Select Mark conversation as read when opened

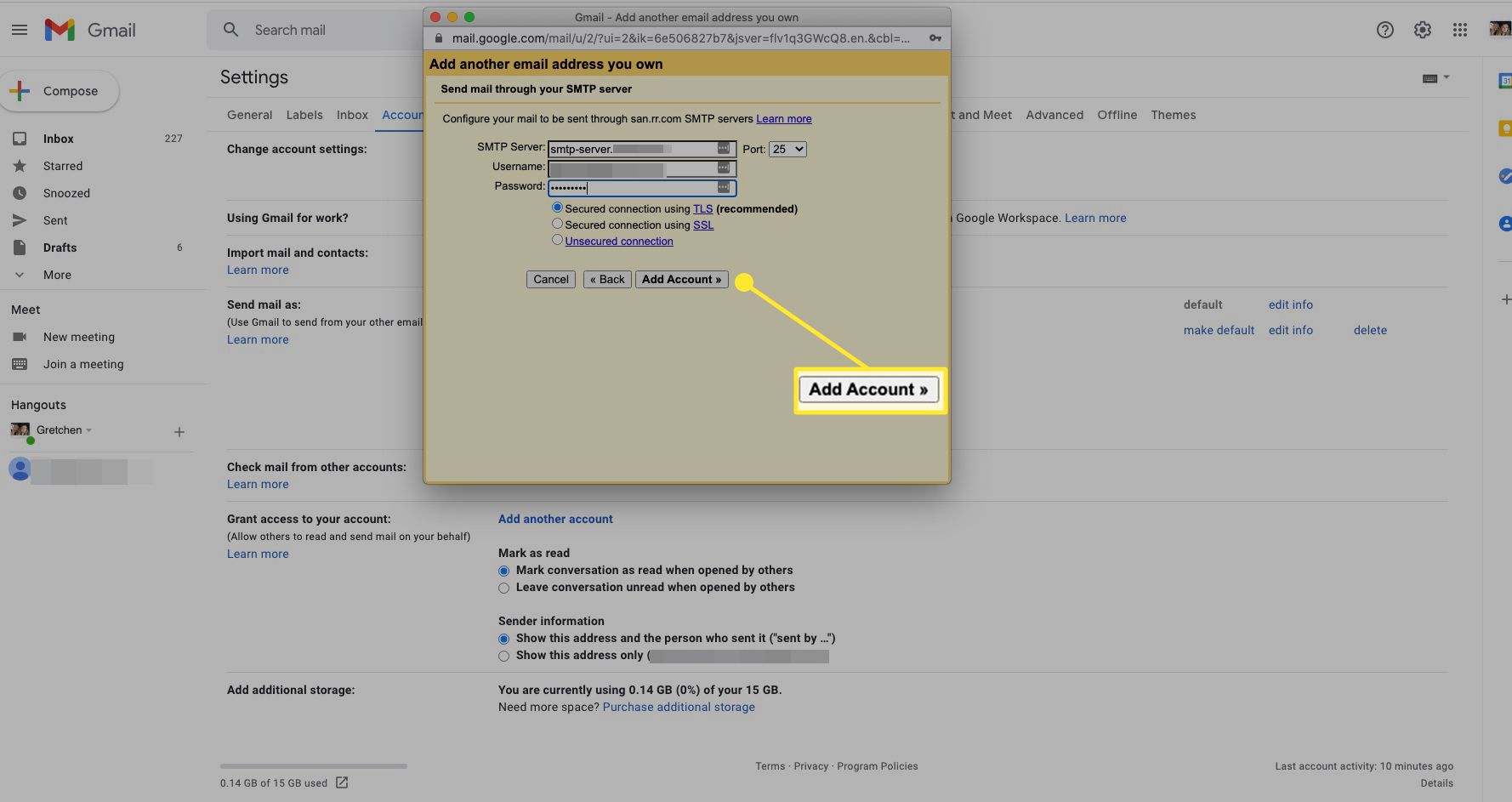tap(503, 571)
